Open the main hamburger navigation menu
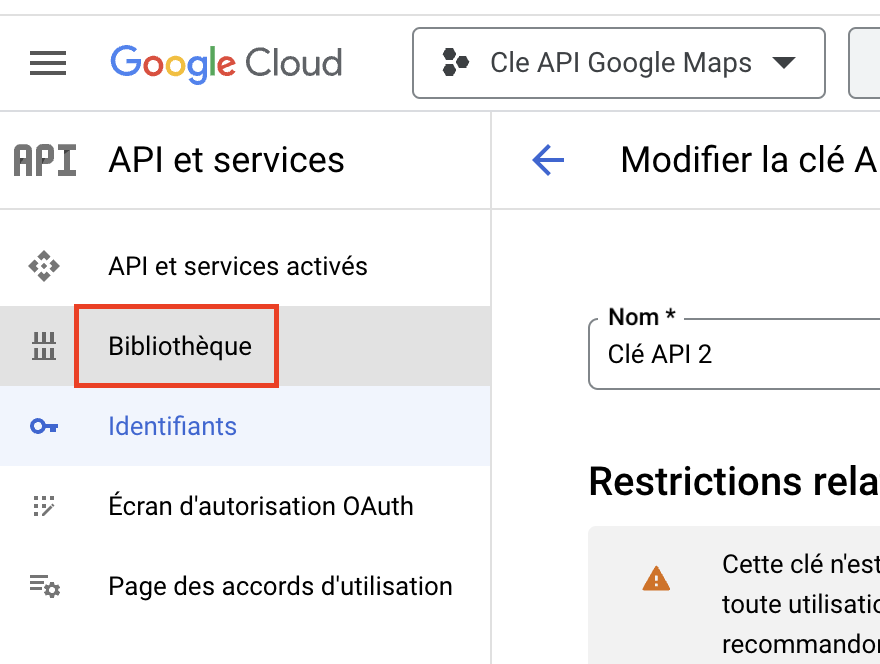 pos(48,64)
